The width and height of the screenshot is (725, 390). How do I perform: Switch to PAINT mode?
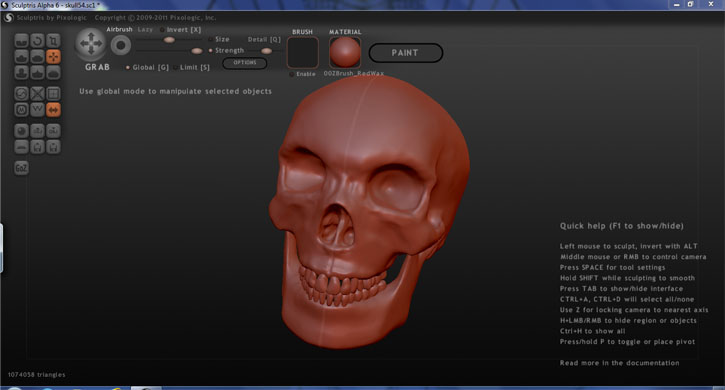[x=406, y=53]
